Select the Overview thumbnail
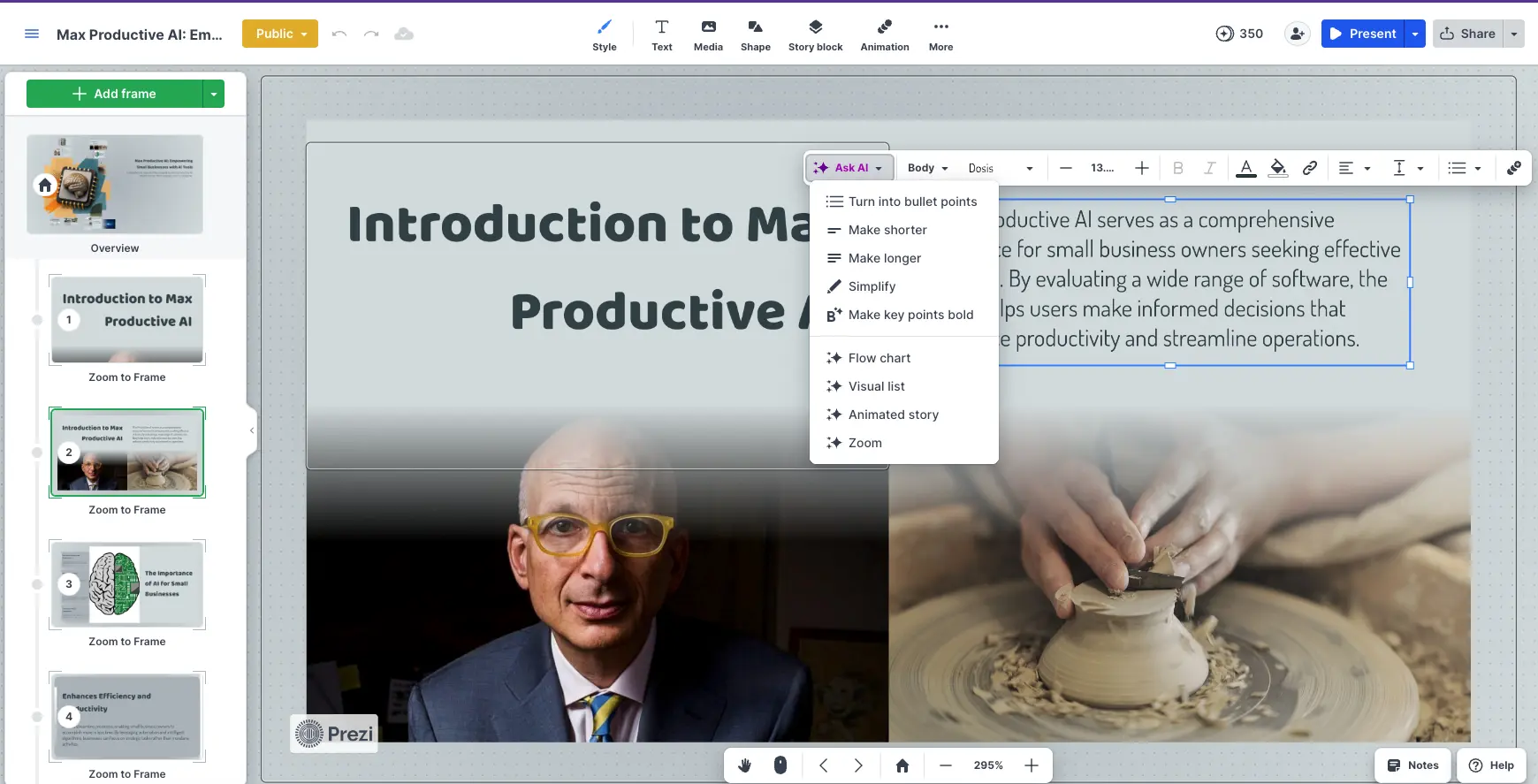The width and height of the screenshot is (1538, 784). tap(115, 184)
